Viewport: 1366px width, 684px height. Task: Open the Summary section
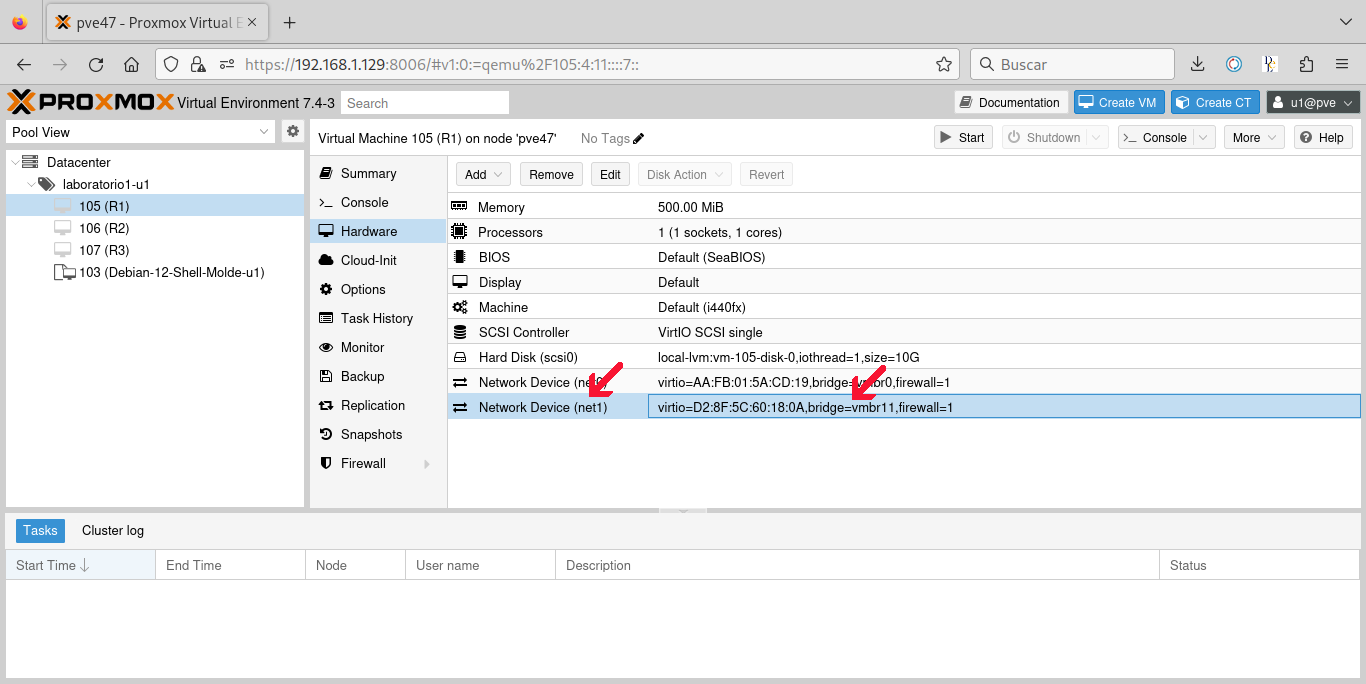pos(378,173)
